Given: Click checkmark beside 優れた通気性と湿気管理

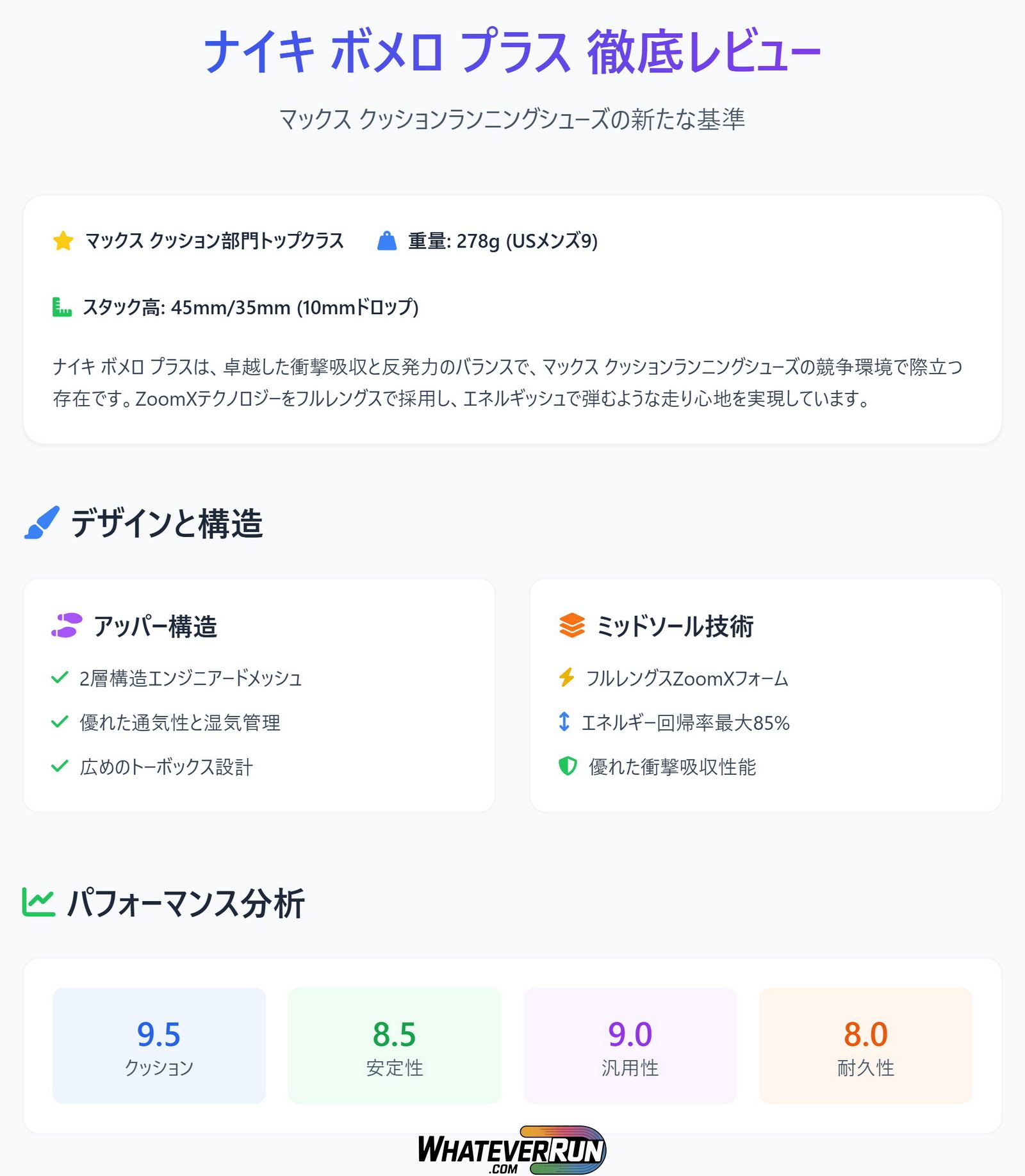Looking at the screenshot, I should point(60,722).
